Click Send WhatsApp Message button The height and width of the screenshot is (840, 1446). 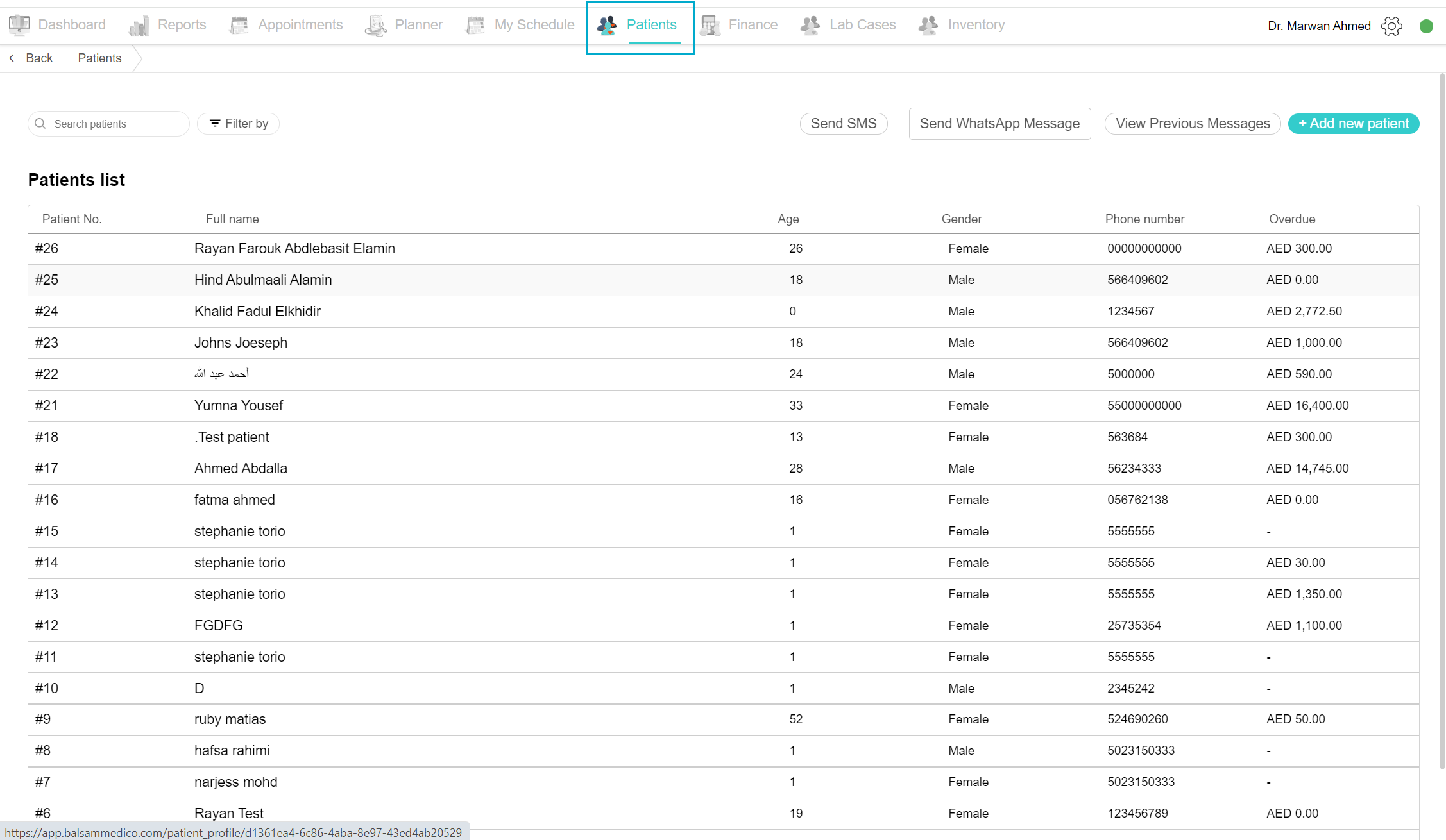[999, 124]
